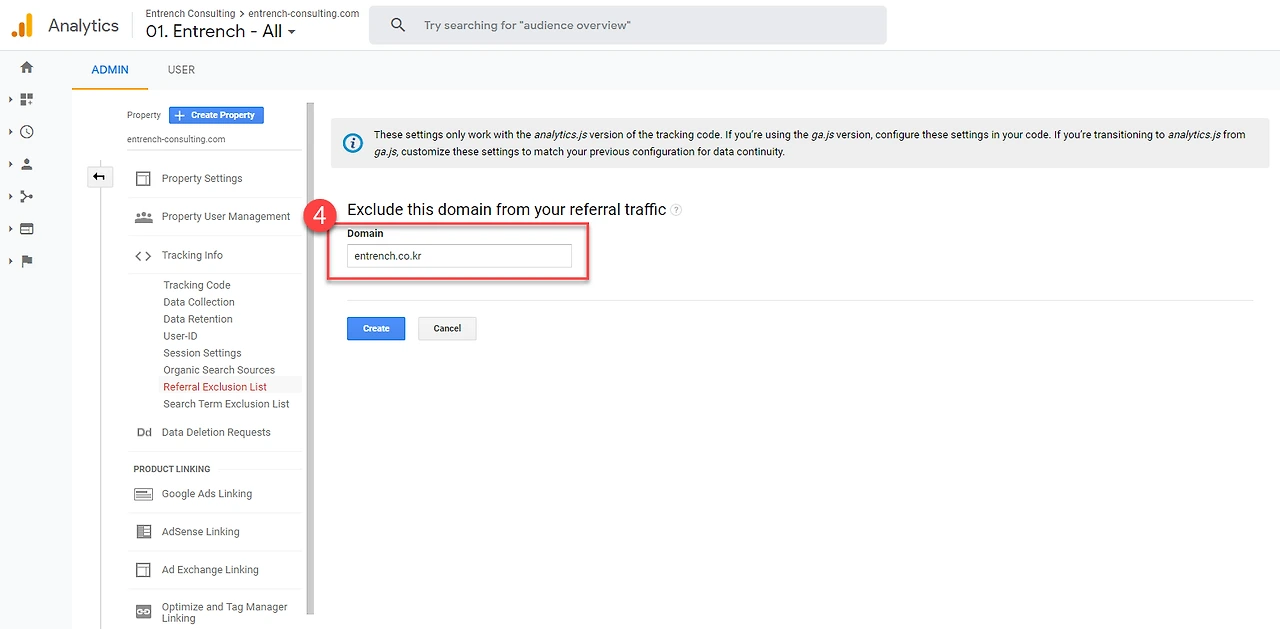Click the Entrench Consulting breadcrumb text

tap(190, 13)
